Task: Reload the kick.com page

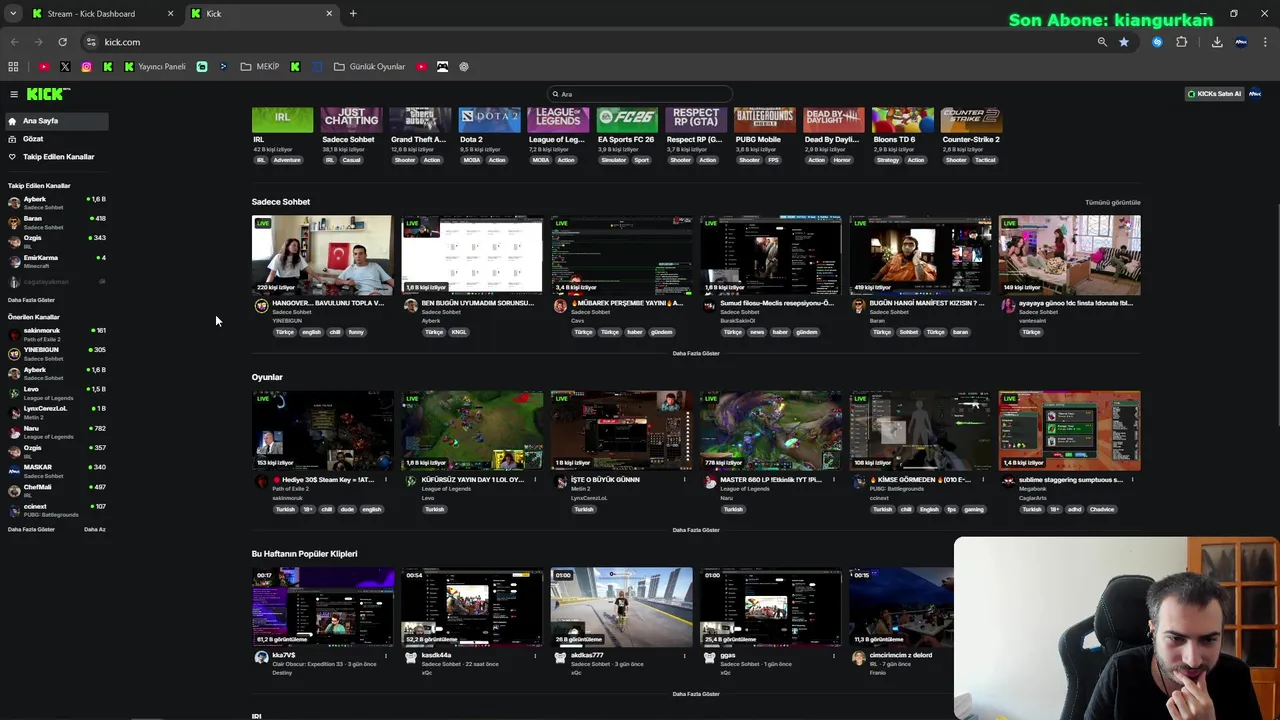Action: pos(62,42)
